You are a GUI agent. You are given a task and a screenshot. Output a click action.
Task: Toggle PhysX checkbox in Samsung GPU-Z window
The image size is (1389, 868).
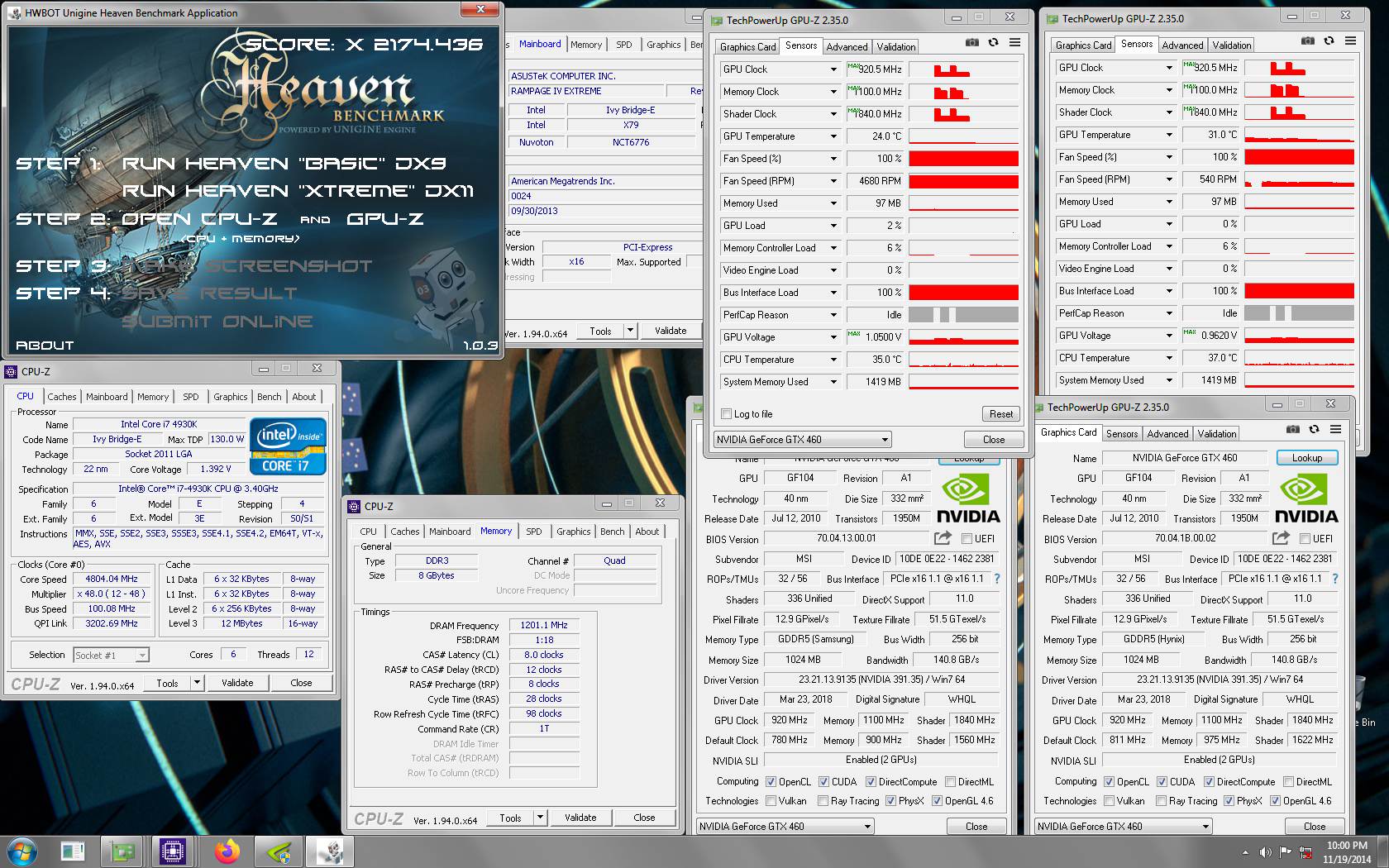click(x=890, y=800)
